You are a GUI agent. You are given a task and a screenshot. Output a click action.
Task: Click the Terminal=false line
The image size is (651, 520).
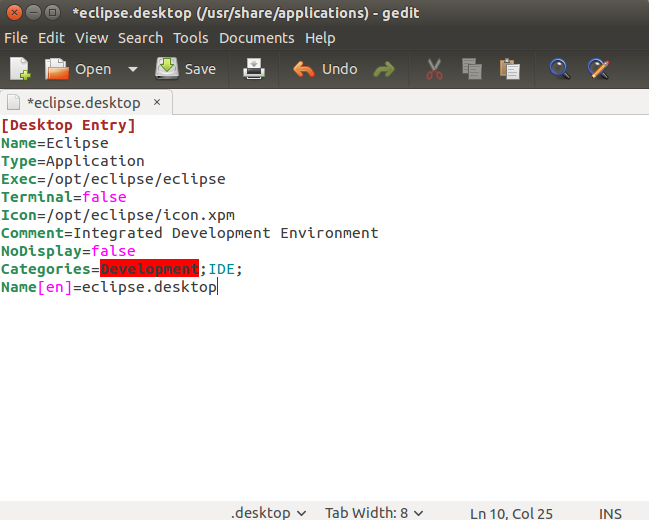tap(64, 197)
